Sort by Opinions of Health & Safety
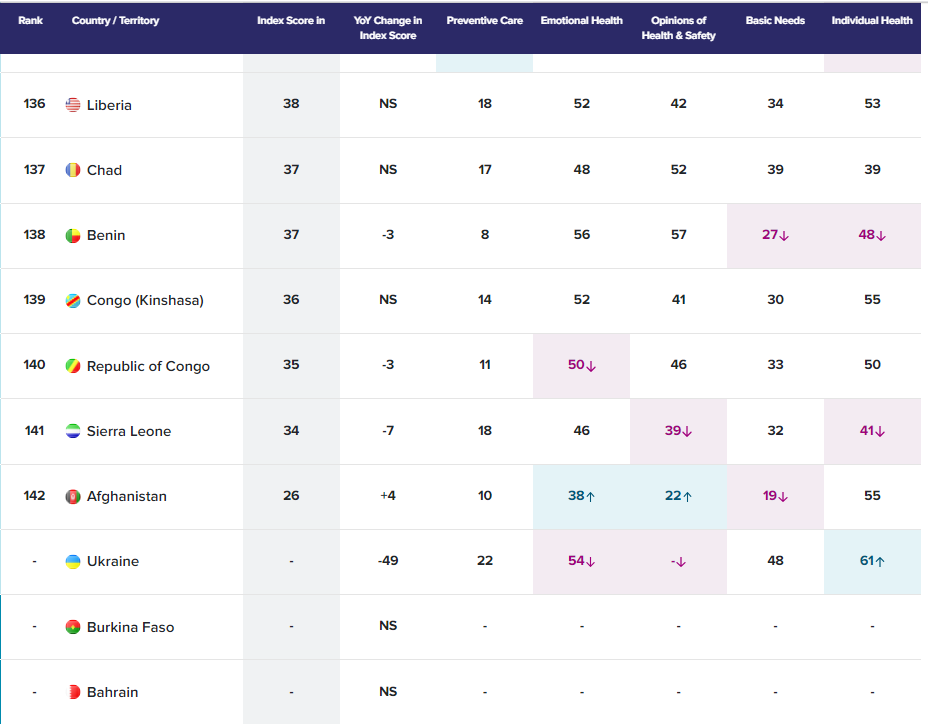This screenshot has height=724, width=928. tap(678, 28)
